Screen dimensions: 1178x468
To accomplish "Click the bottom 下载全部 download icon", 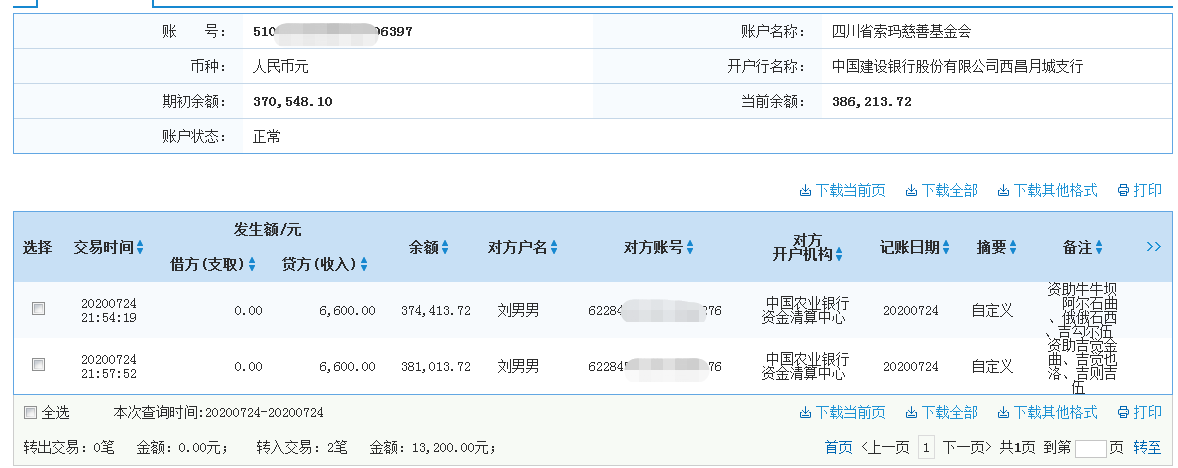I will [911, 413].
